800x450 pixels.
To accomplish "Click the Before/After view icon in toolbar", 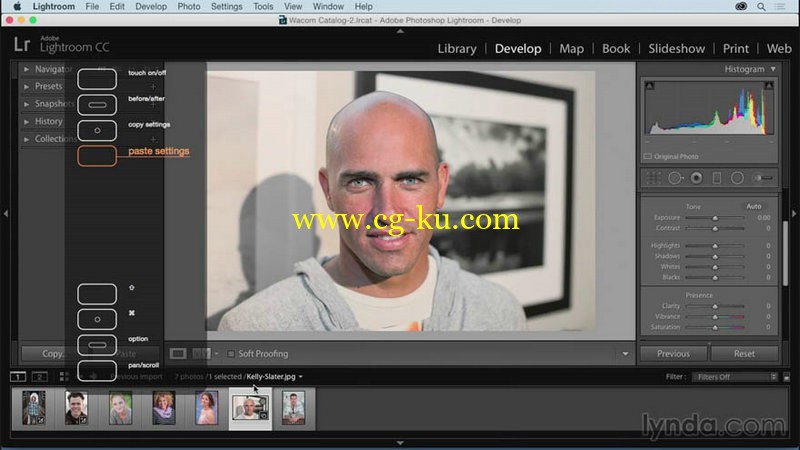I will click(202, 354).
